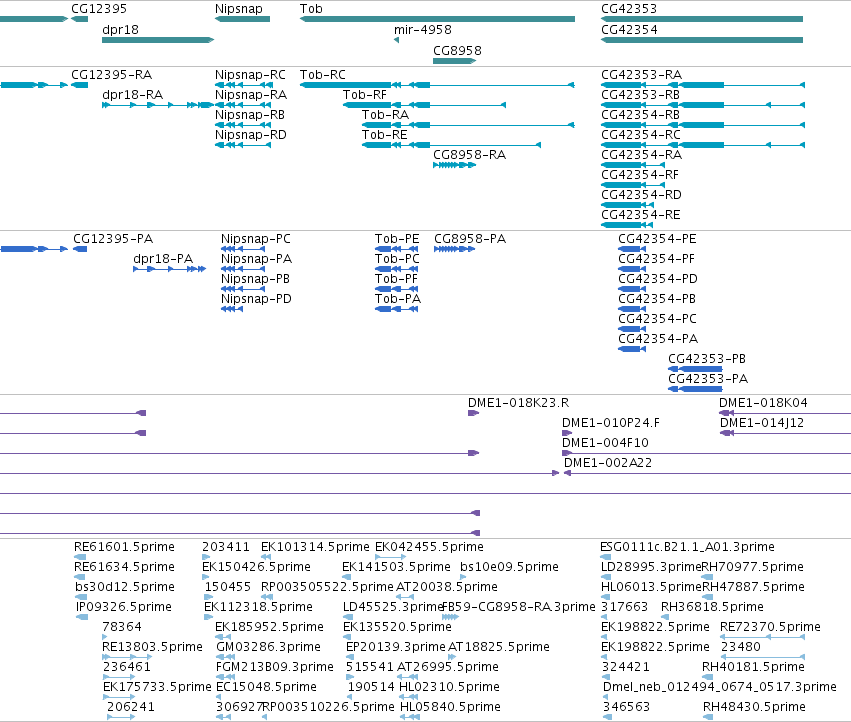Click the Nipsnap gene label
This screenshot has height=722, width=851.
pos(239,9)
